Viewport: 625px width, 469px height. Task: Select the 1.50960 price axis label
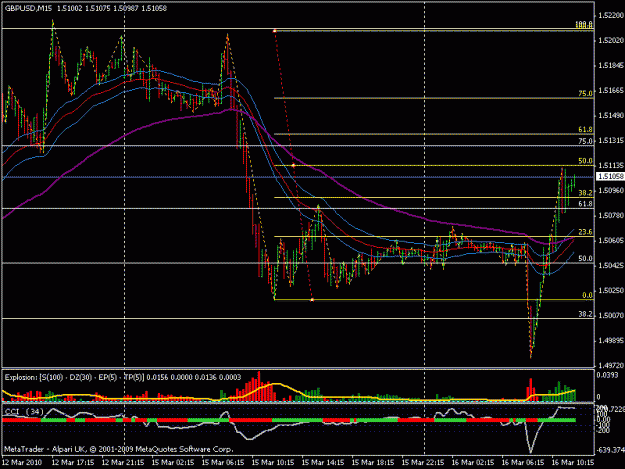click(610, 190)
